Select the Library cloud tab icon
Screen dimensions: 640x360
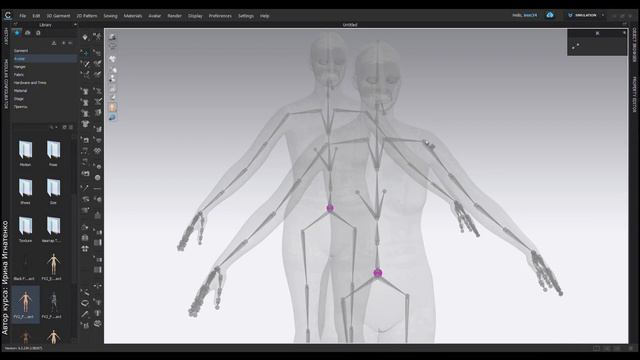pos(28,33)
